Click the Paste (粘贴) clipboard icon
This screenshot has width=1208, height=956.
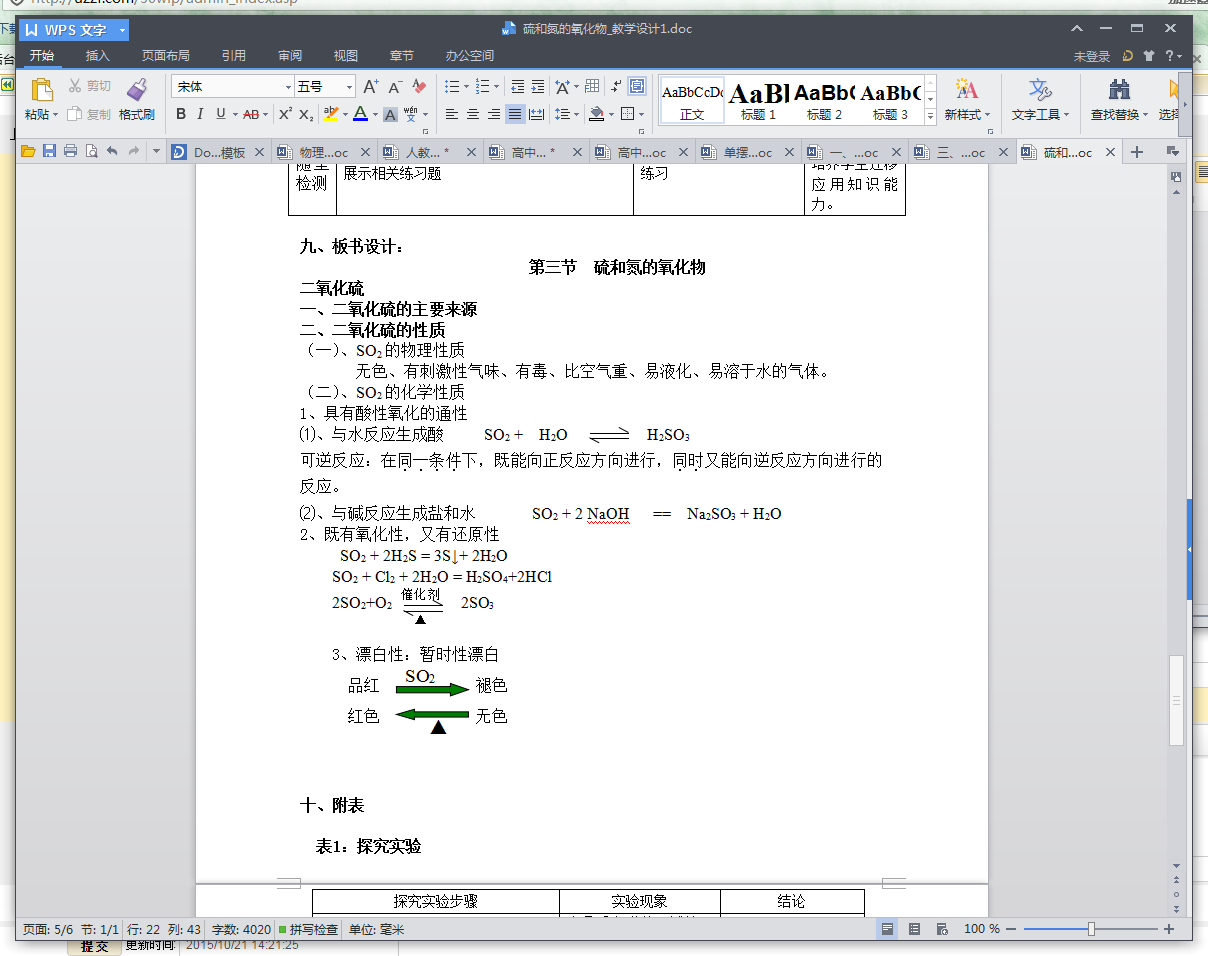tap(41, 90)
